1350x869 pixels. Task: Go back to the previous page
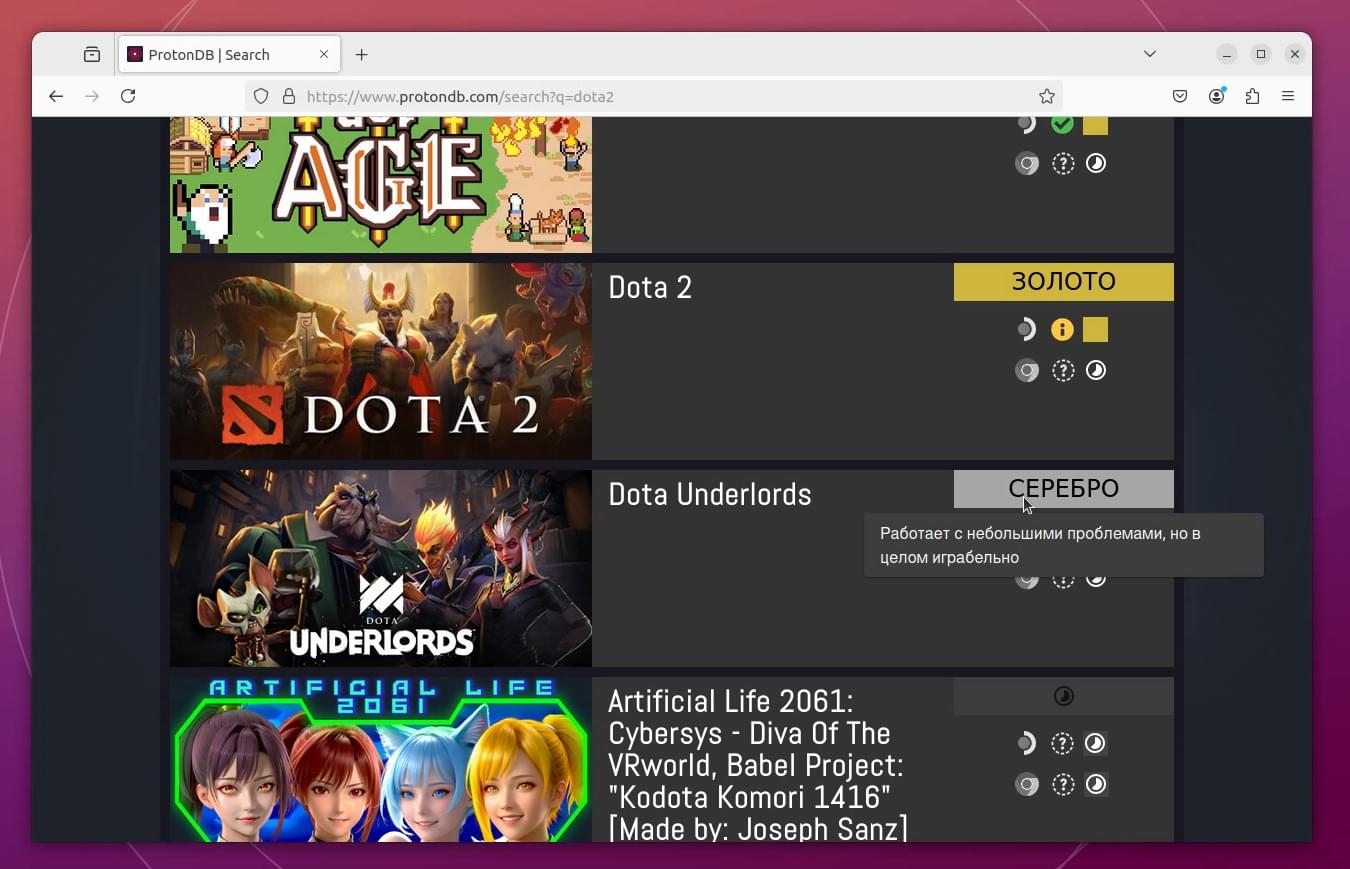pos(56,96)
